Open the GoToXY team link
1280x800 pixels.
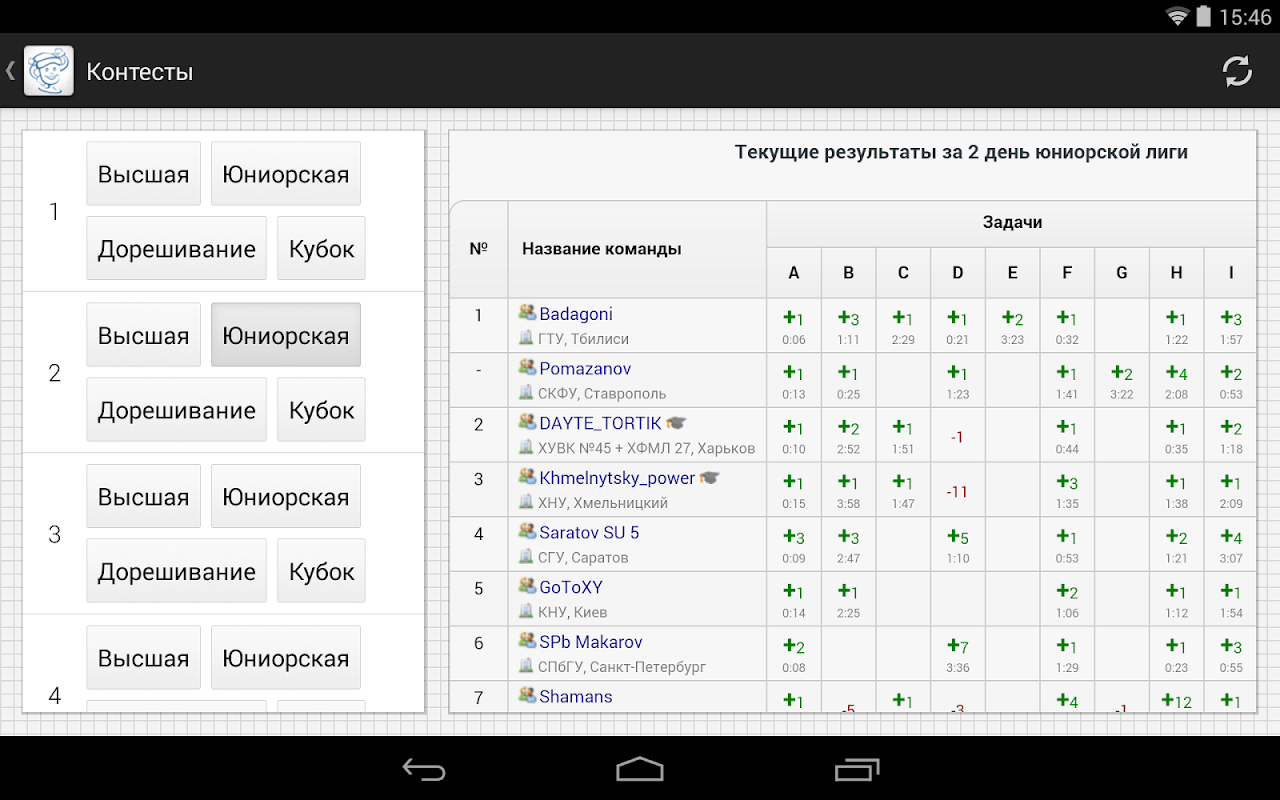(x=571, y=587)
